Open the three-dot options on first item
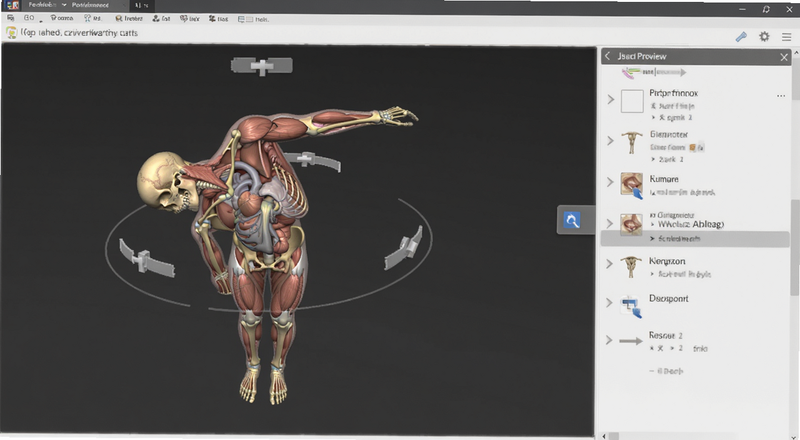Screen dimensions: 800x440 [781, 96]
